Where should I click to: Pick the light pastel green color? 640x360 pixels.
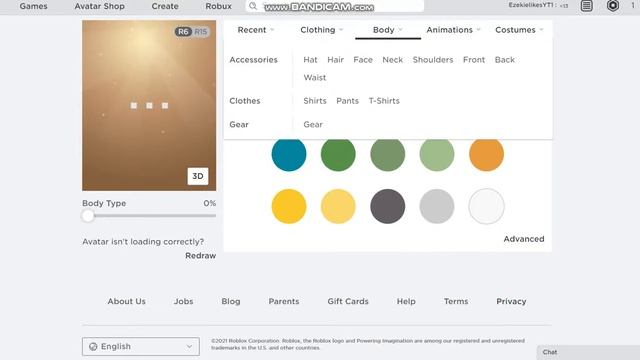(x=437, y=154)
